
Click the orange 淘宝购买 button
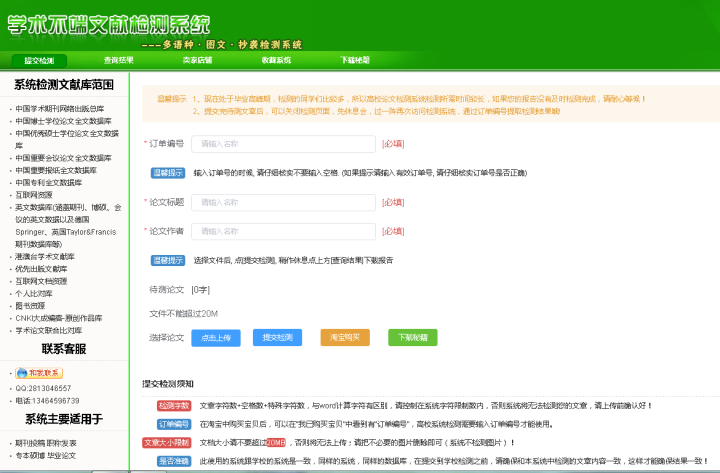(345, 338)
